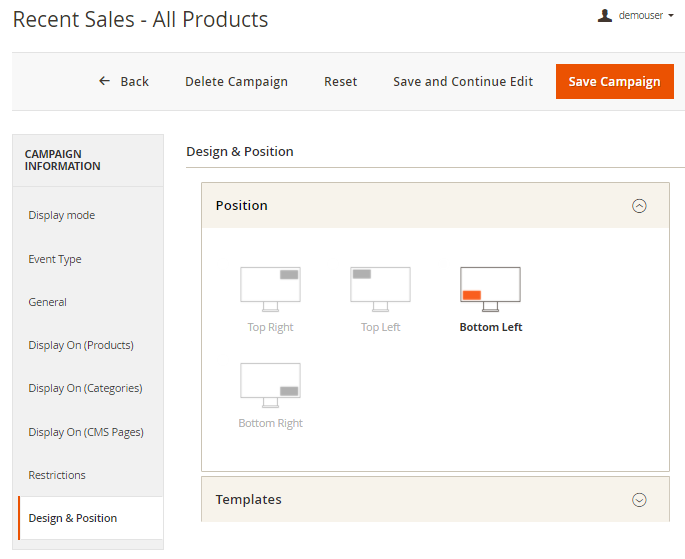Open the Display mode tab
This screenshot has height=559, width=685.
tap(62, 215)
